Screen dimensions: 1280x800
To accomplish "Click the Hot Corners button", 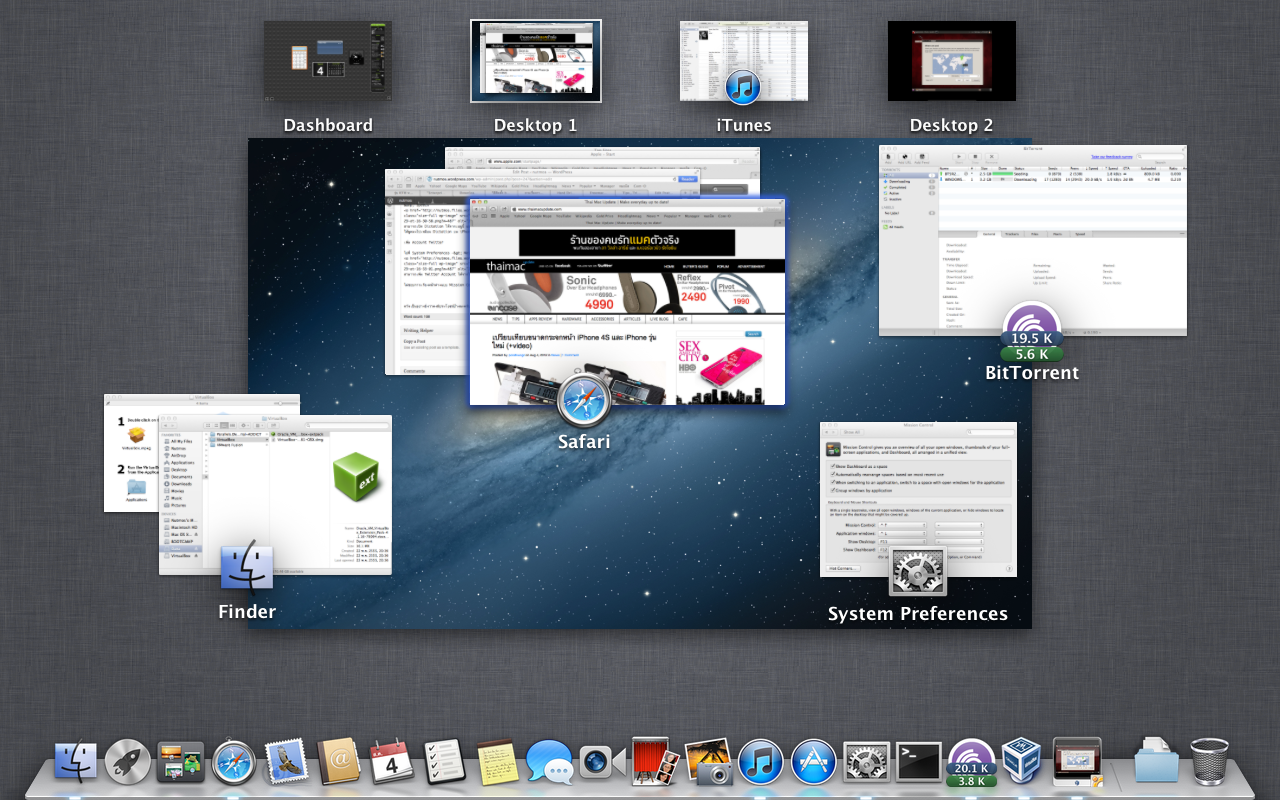I will click(843, 568).
